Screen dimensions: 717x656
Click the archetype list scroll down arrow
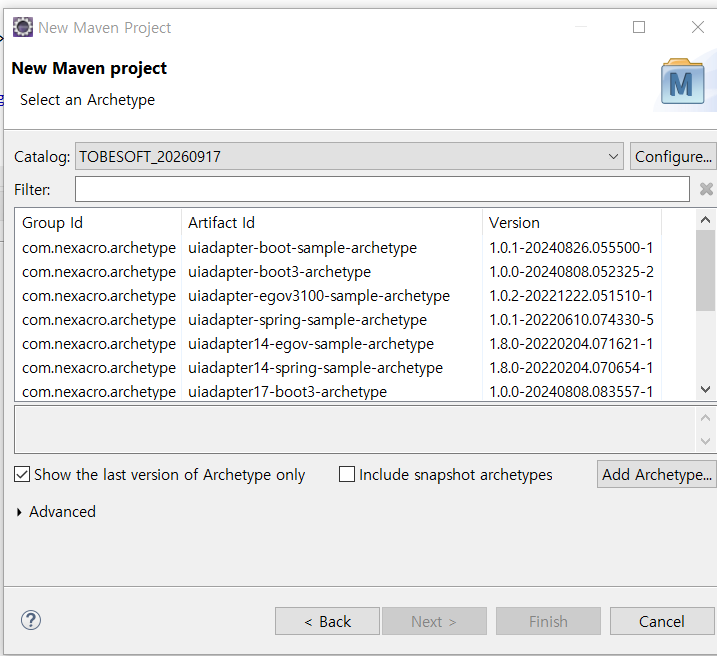705,389
